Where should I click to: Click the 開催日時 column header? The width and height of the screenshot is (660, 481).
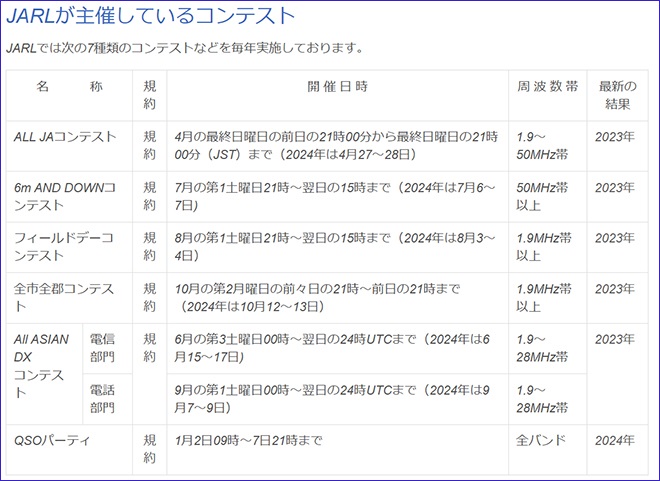[x=338, y=96]
